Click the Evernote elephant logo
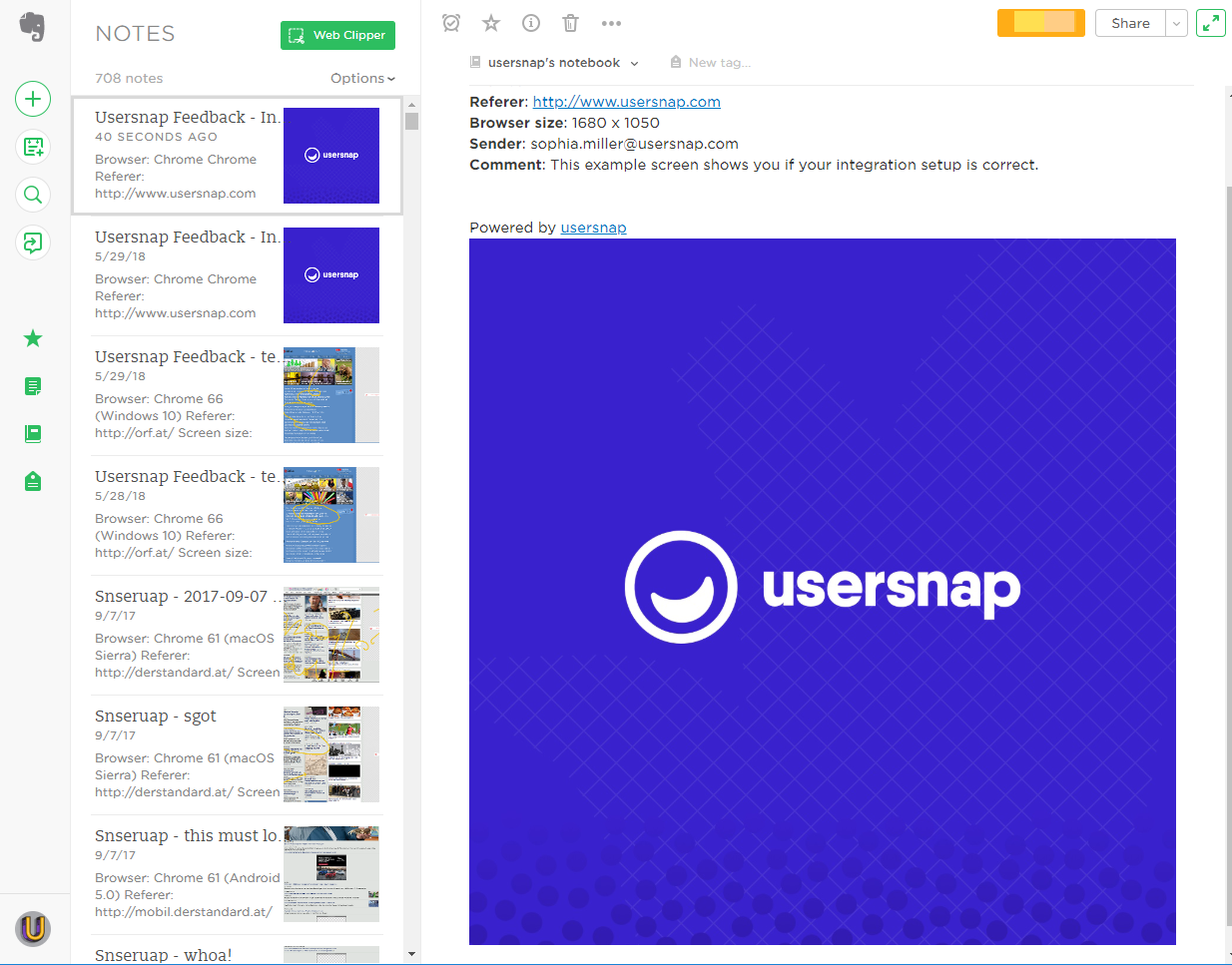 33,26
